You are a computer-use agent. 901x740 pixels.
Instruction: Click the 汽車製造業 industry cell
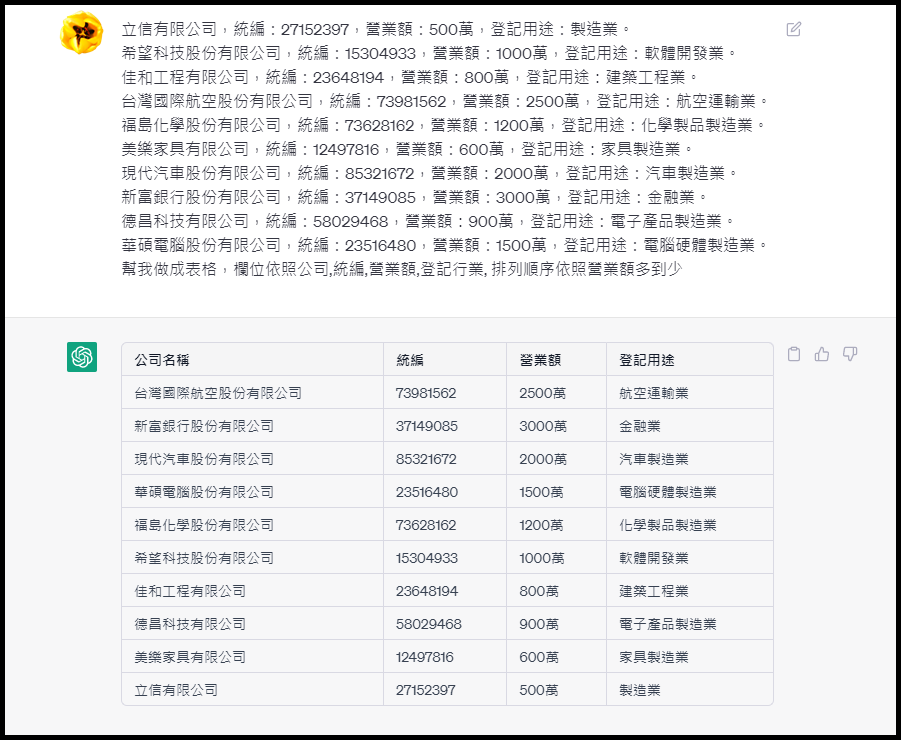pyautogui.click(x=690, y=459)
